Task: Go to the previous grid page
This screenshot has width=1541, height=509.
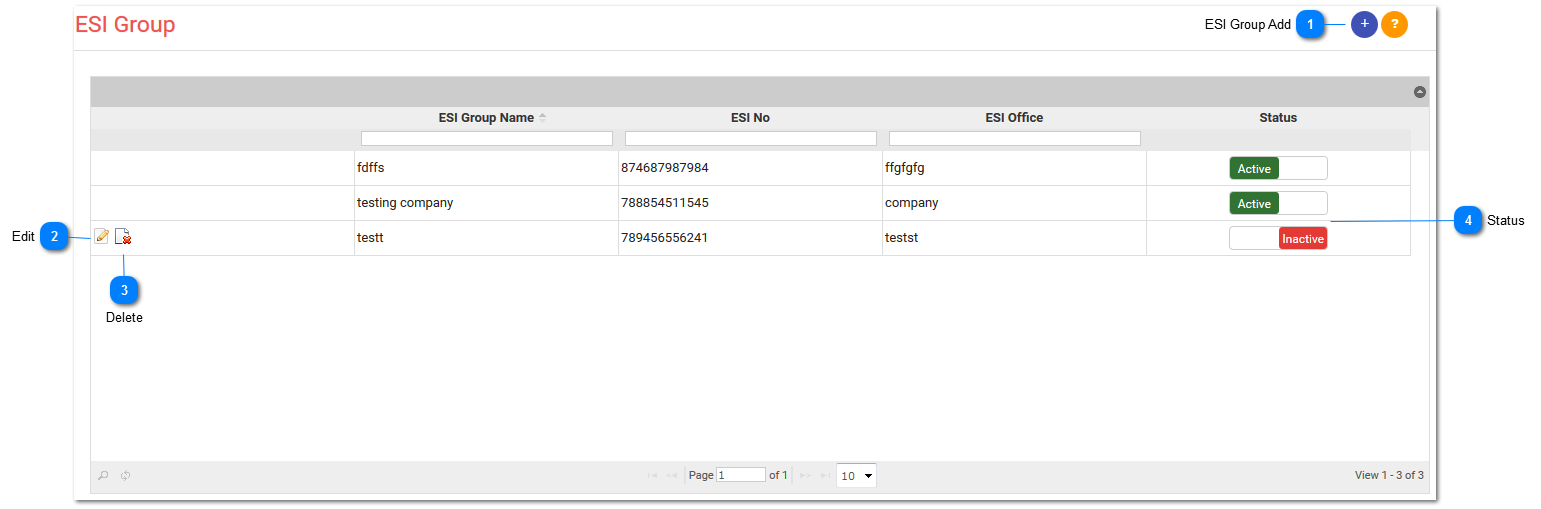Action: tap(673, 476)
